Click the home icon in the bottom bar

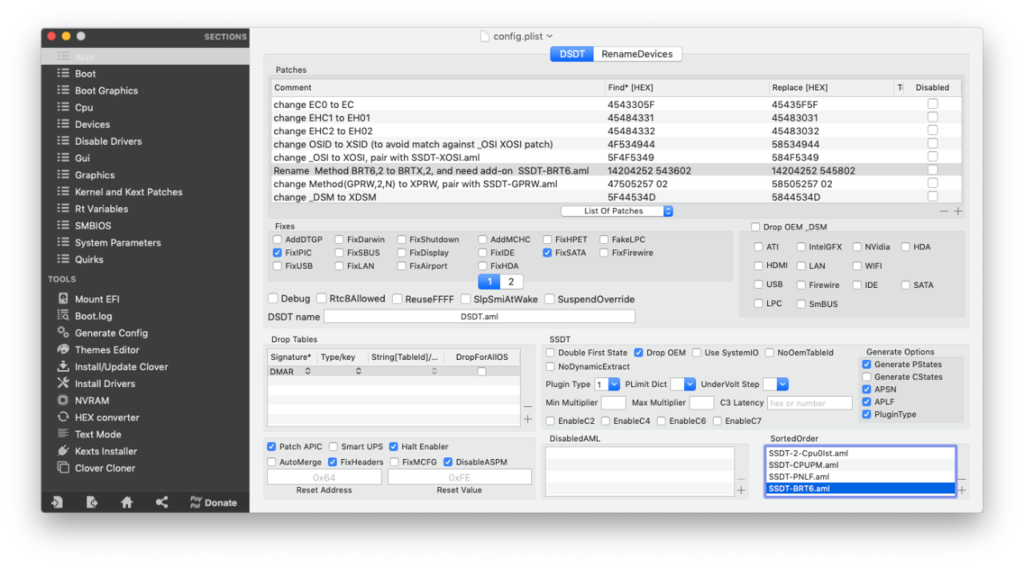pos(127,502)
